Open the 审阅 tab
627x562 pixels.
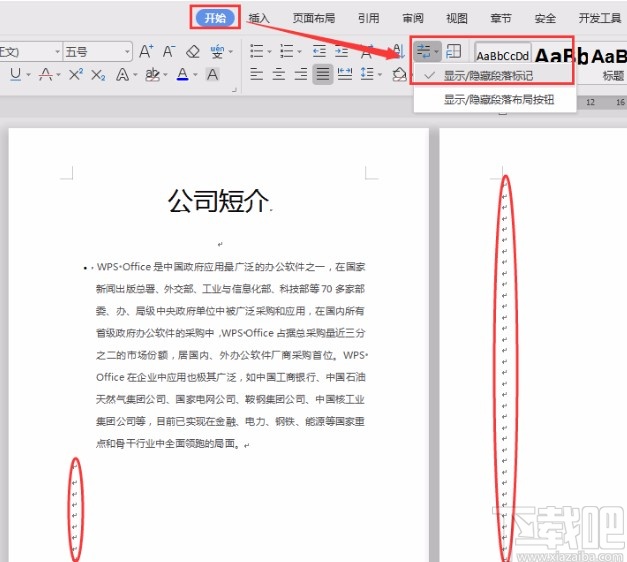(413, 18)
